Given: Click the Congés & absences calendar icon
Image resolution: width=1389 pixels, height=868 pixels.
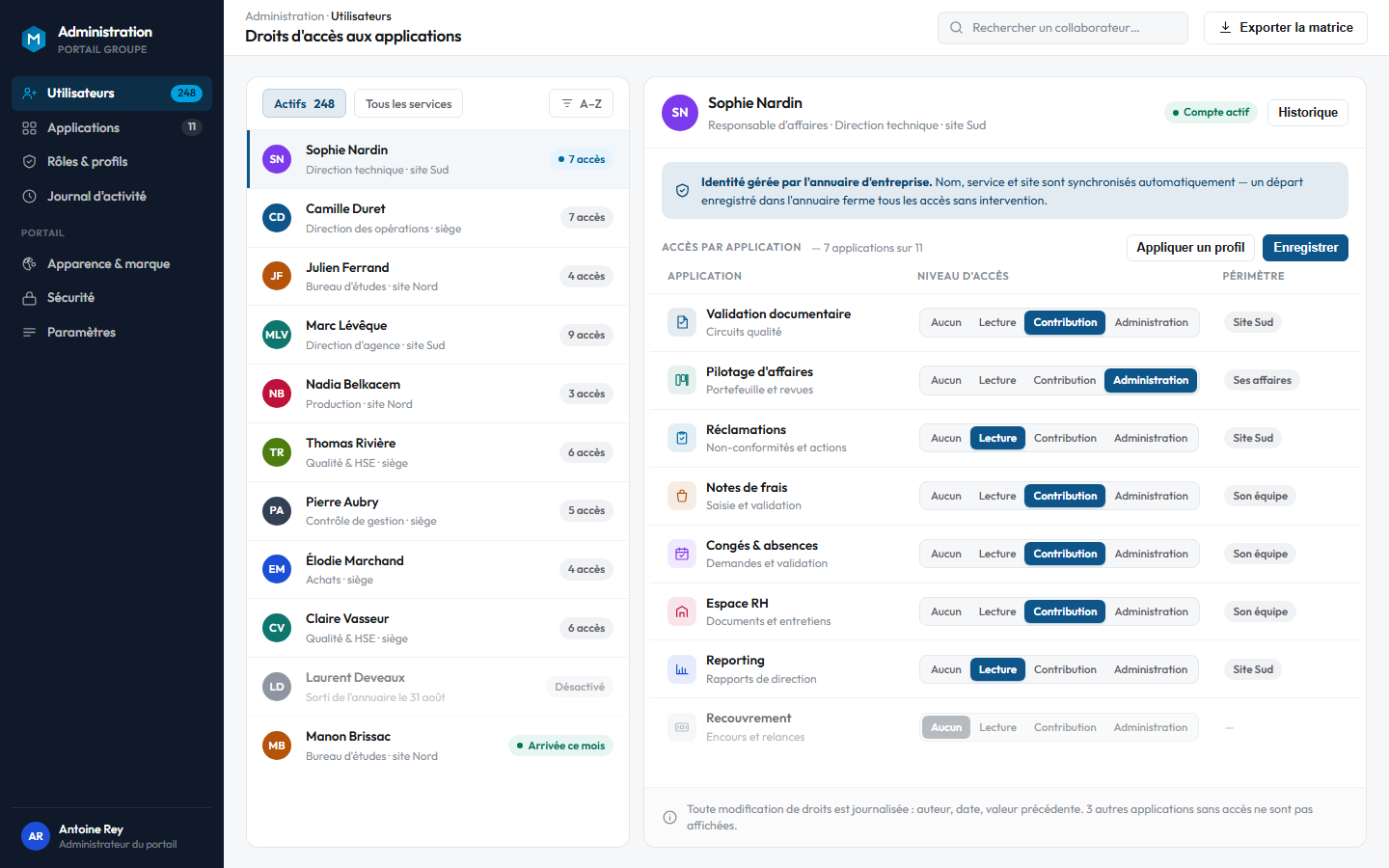Looking at the screenshot, I should [682, 554].
